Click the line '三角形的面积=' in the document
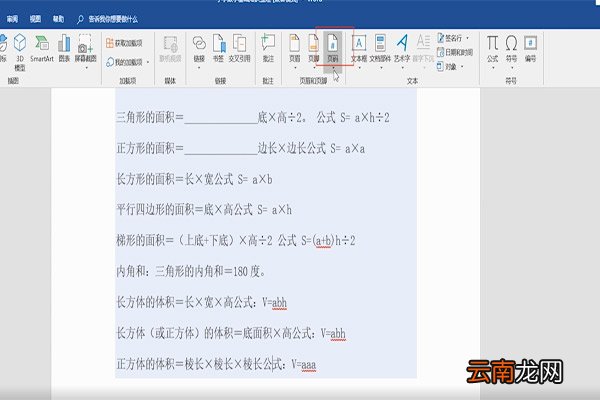Screen dimensions: 600x400 click(253, 118)
